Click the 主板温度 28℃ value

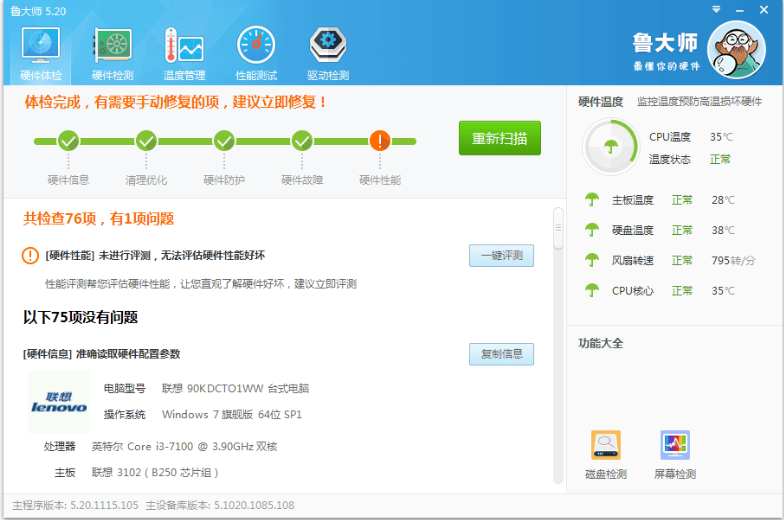pos(723,200)
